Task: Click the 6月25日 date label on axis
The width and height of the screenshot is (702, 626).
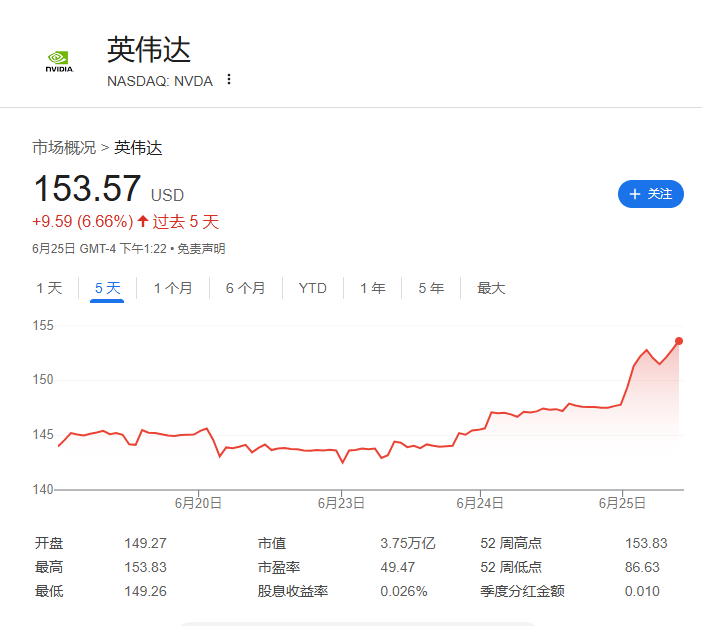Action: [622, 503]
